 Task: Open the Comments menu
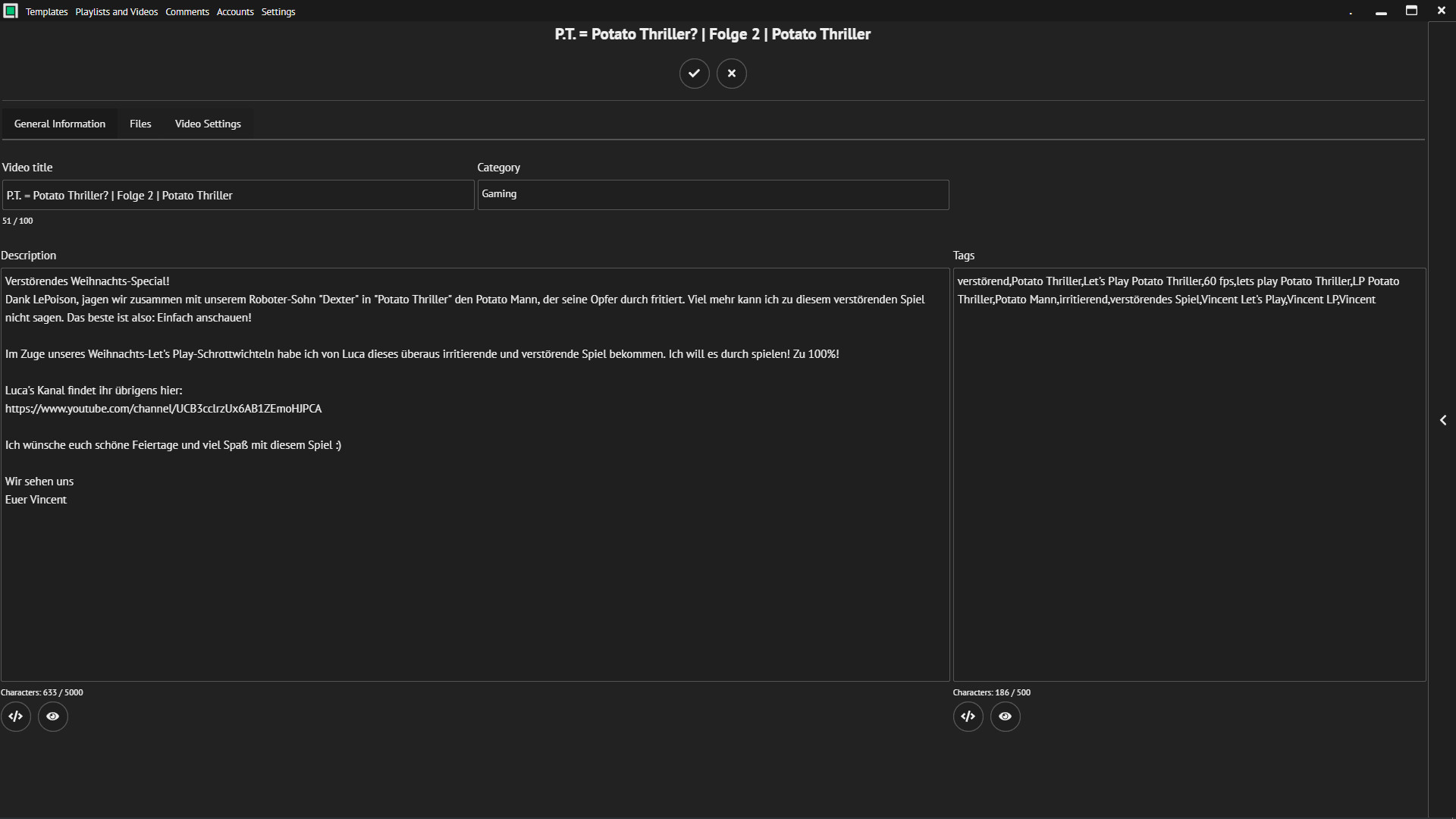click(187, 11)
